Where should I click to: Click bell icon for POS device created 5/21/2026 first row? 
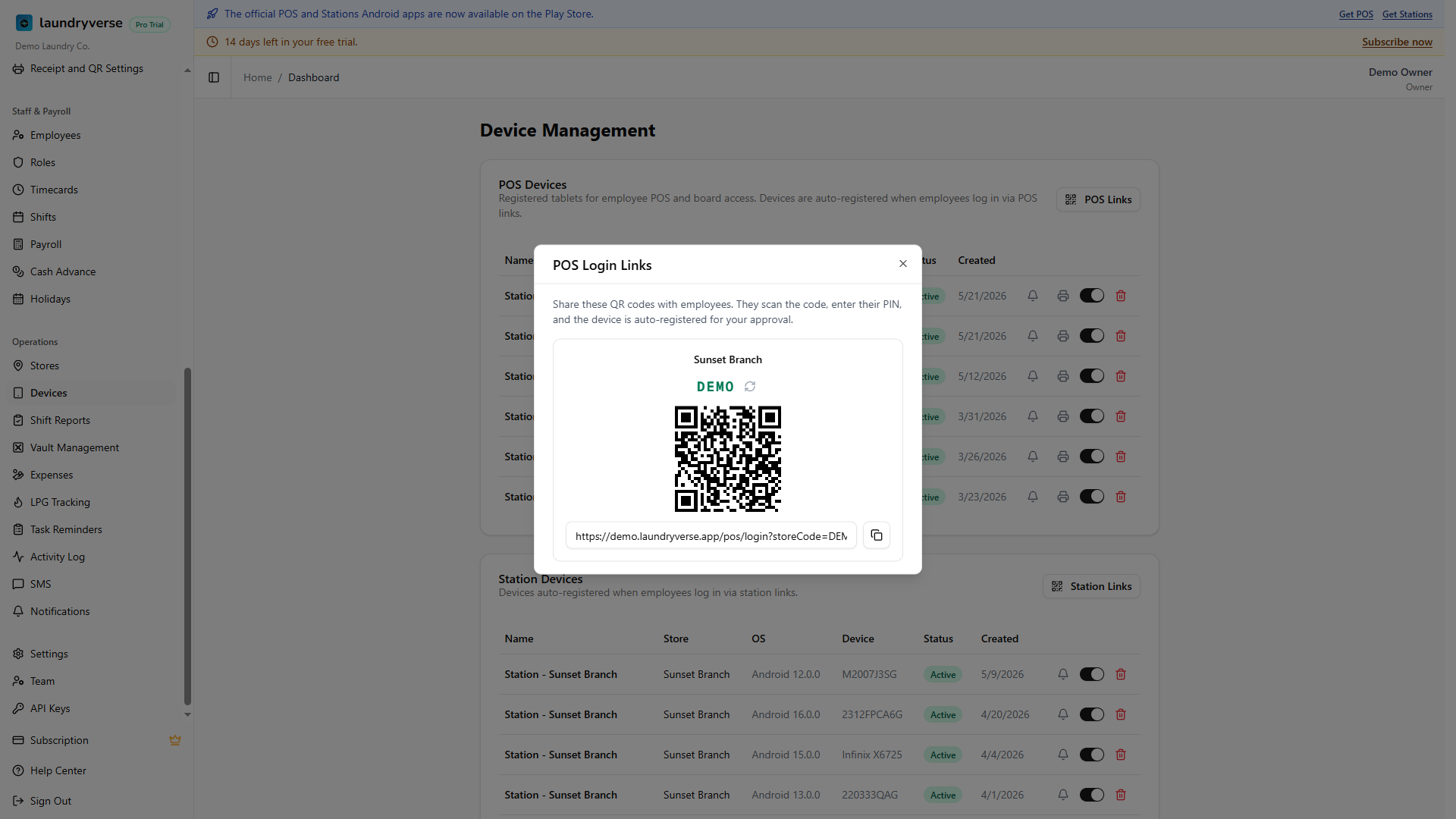[x=1033, y=296]
